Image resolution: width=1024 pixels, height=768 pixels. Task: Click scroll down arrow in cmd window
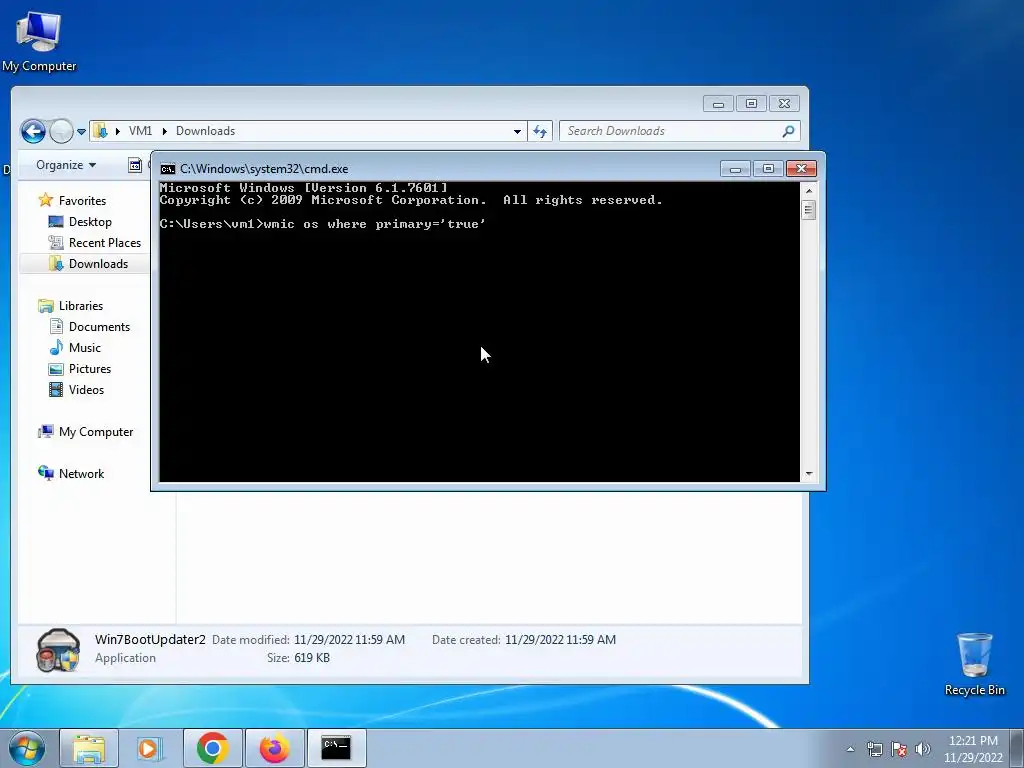(x=808, y=474)
